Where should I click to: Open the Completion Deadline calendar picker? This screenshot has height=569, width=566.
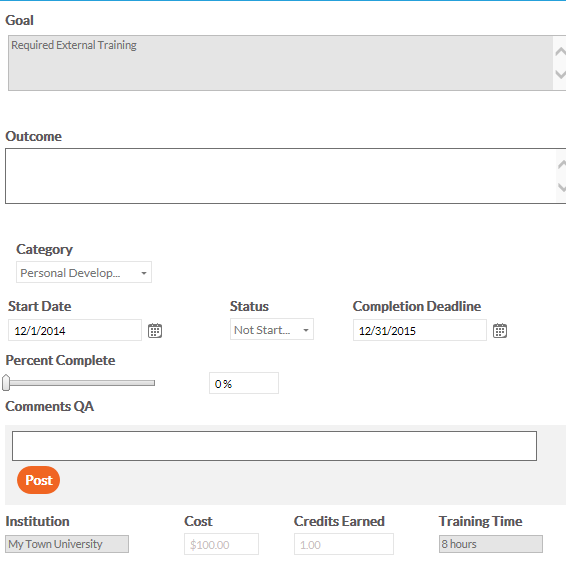[500, 331]
